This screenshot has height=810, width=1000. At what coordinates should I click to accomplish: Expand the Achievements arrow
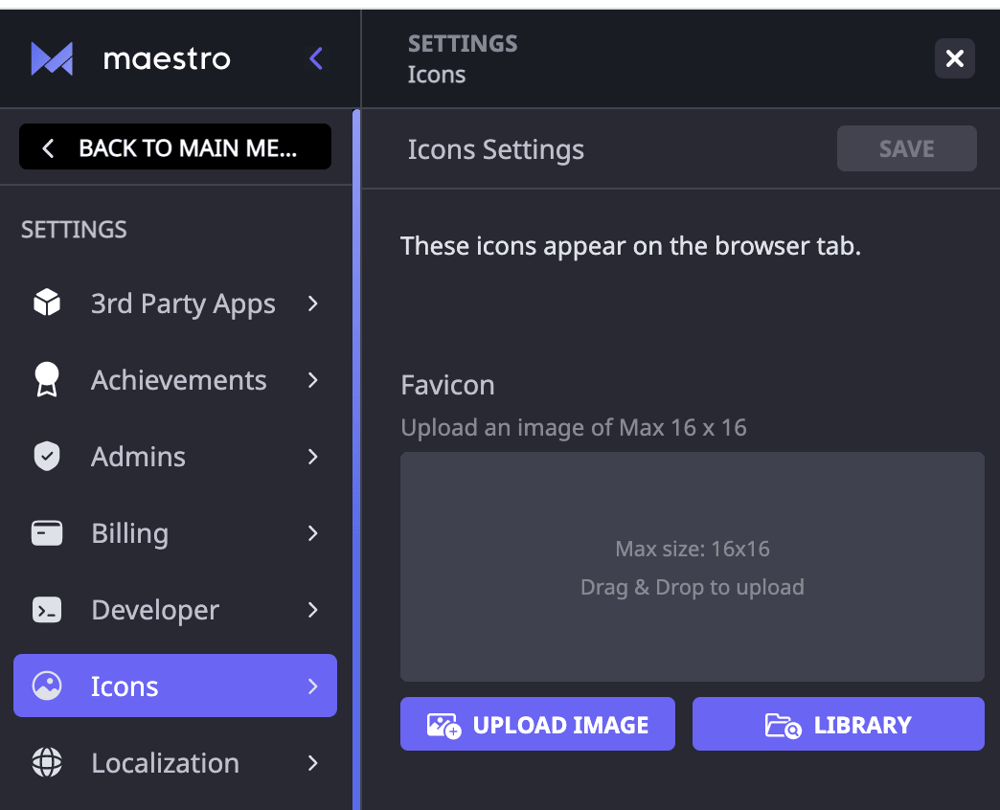pos(313,380)
